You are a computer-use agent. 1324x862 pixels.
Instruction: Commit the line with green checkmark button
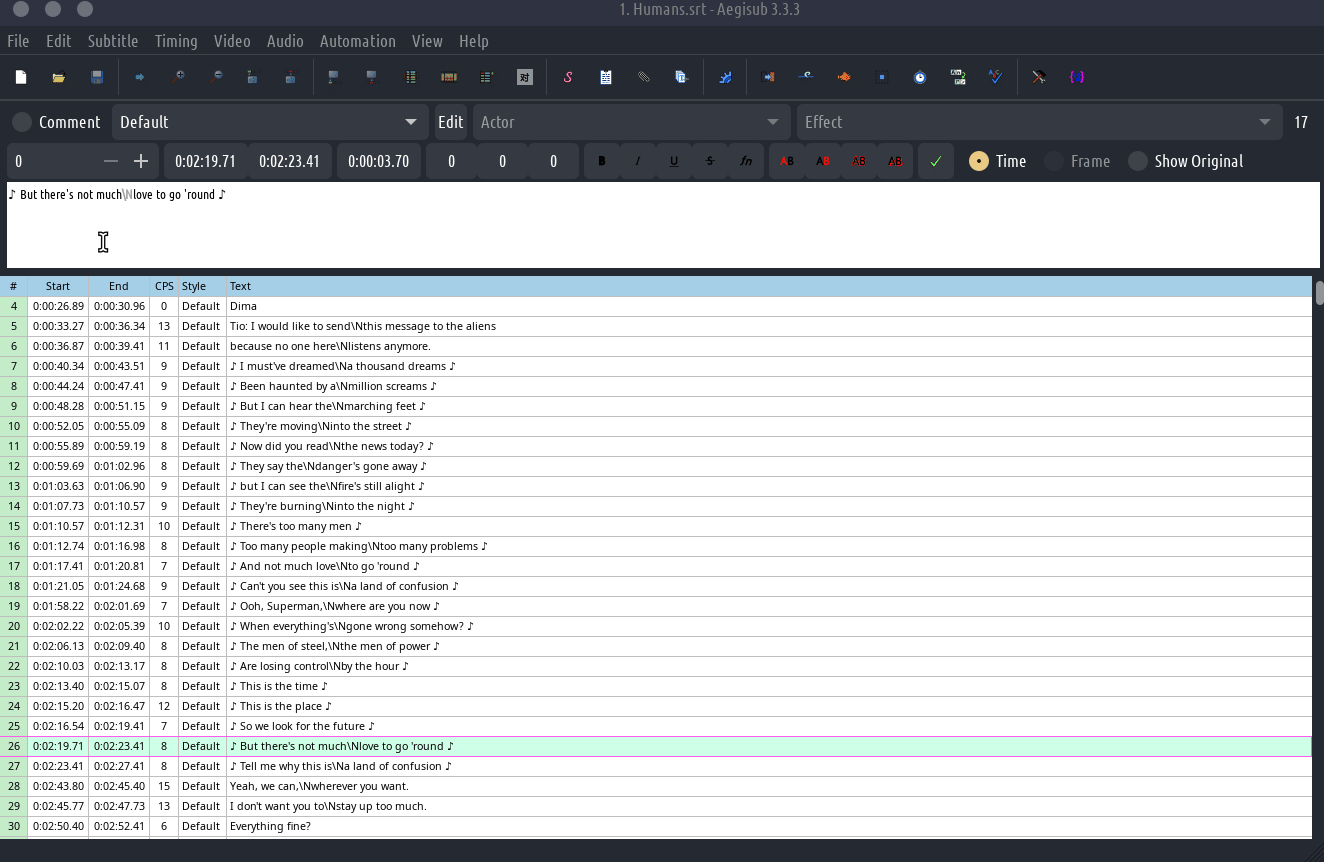[935, 161]
